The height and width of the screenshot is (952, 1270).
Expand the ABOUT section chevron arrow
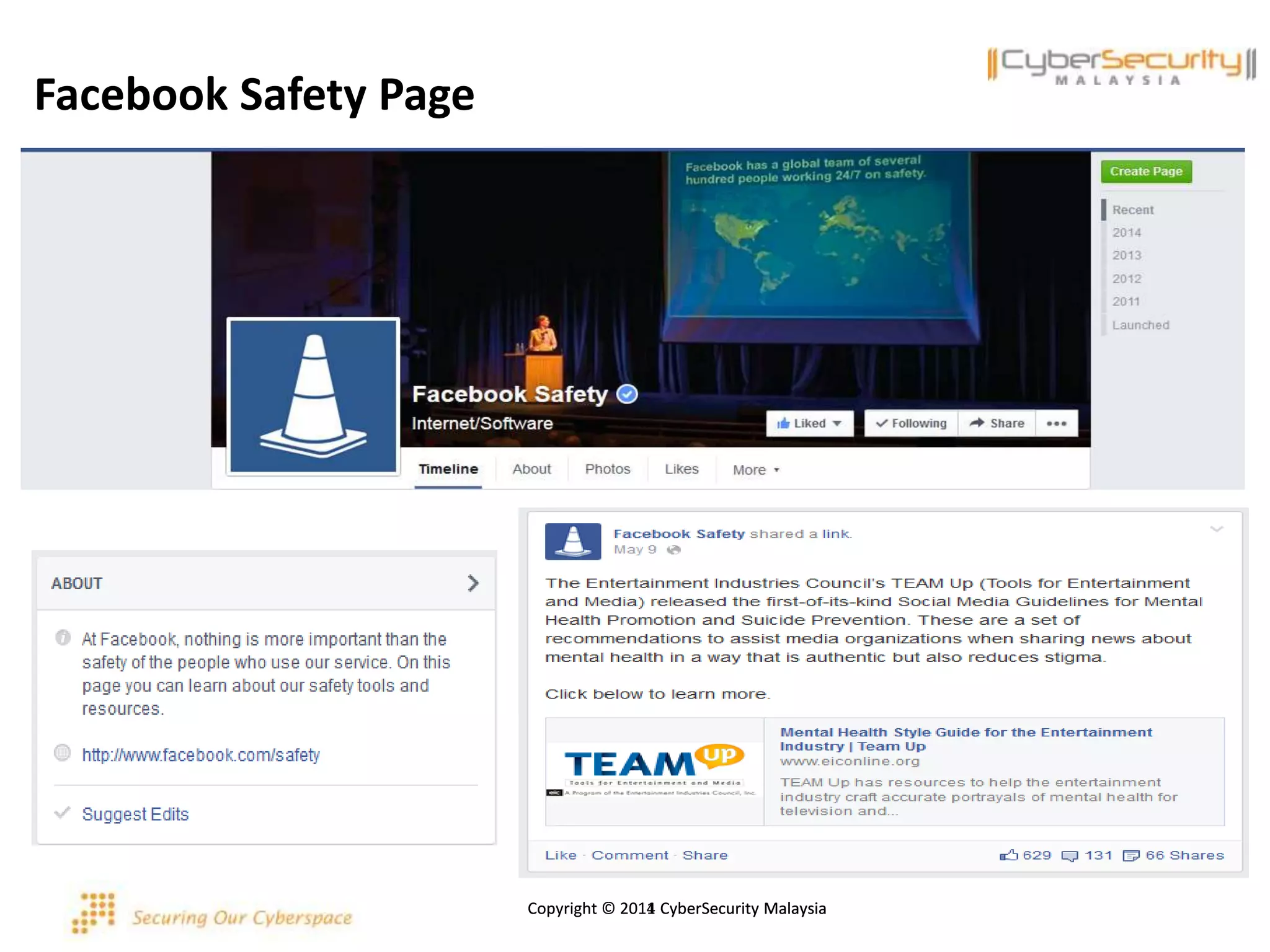pyautogui.click(x=473, y=583)
